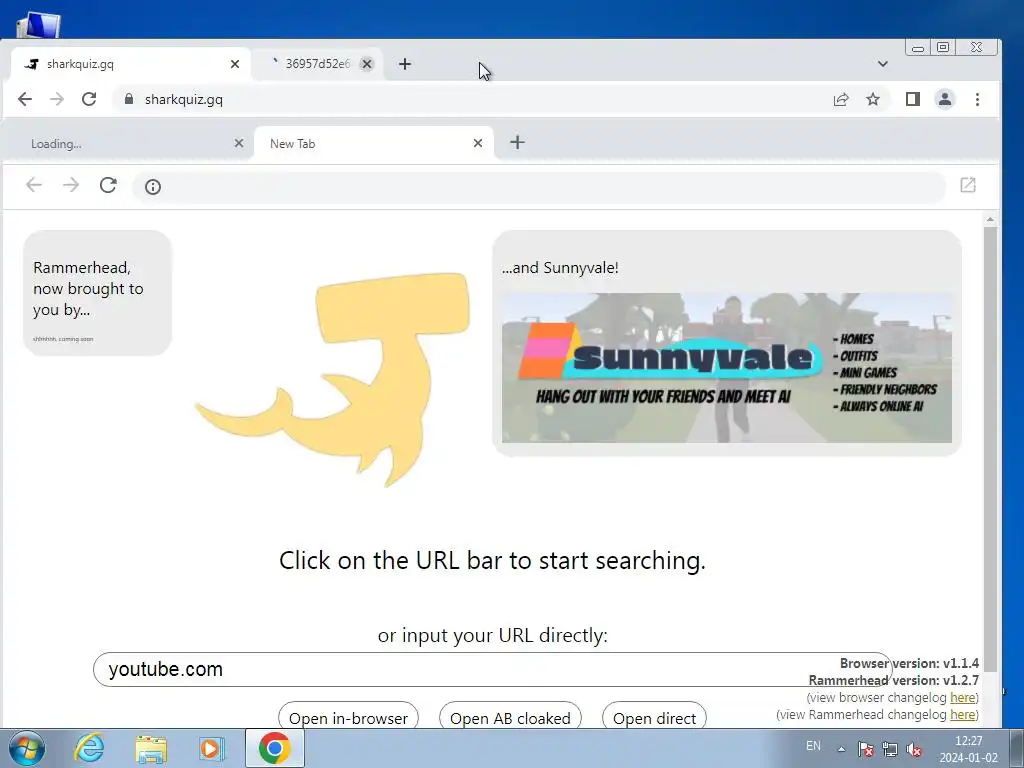This screenshot has width=1024, height=768.
Task: Close the sharkquiz.gq Chrome tab
Action: tap(235, 64)
